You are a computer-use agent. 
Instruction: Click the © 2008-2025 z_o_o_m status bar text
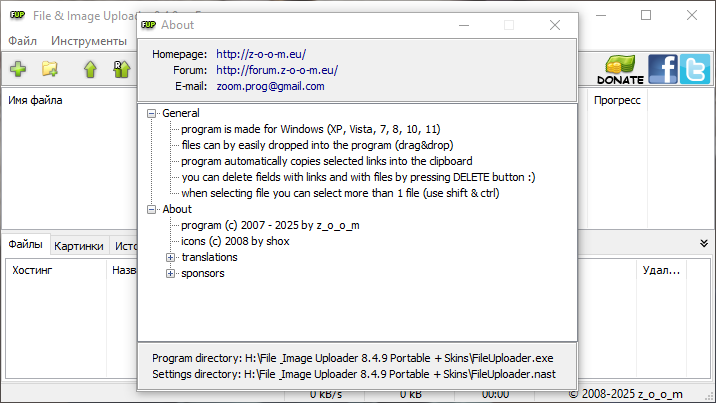point(626,394)
